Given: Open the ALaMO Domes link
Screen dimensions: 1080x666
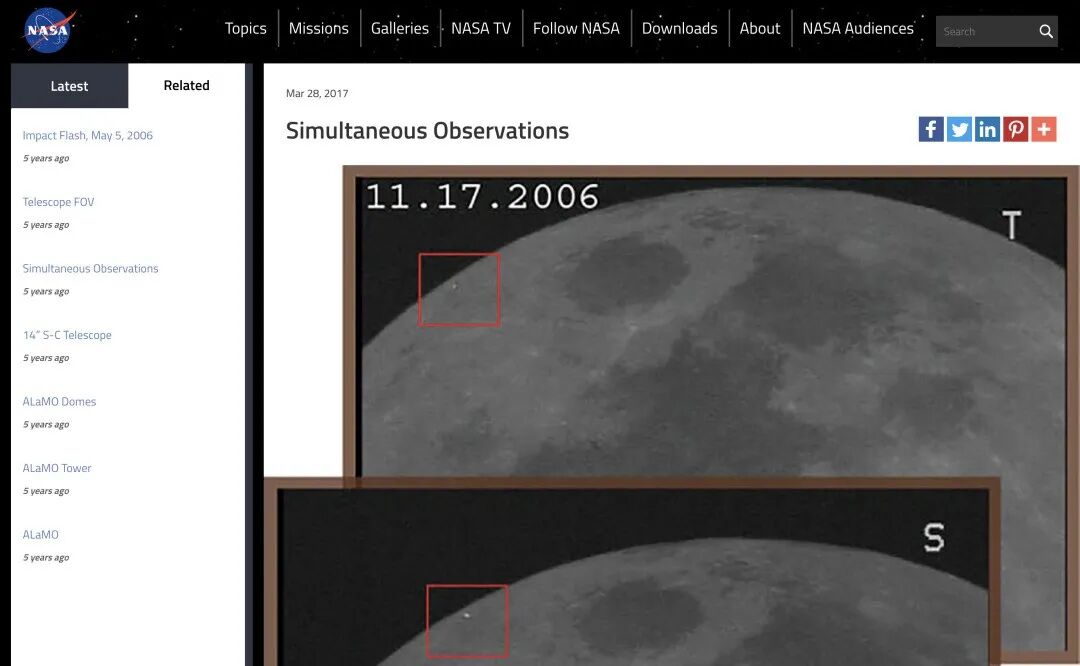Looking at the screenshot, I should [59, 402].
